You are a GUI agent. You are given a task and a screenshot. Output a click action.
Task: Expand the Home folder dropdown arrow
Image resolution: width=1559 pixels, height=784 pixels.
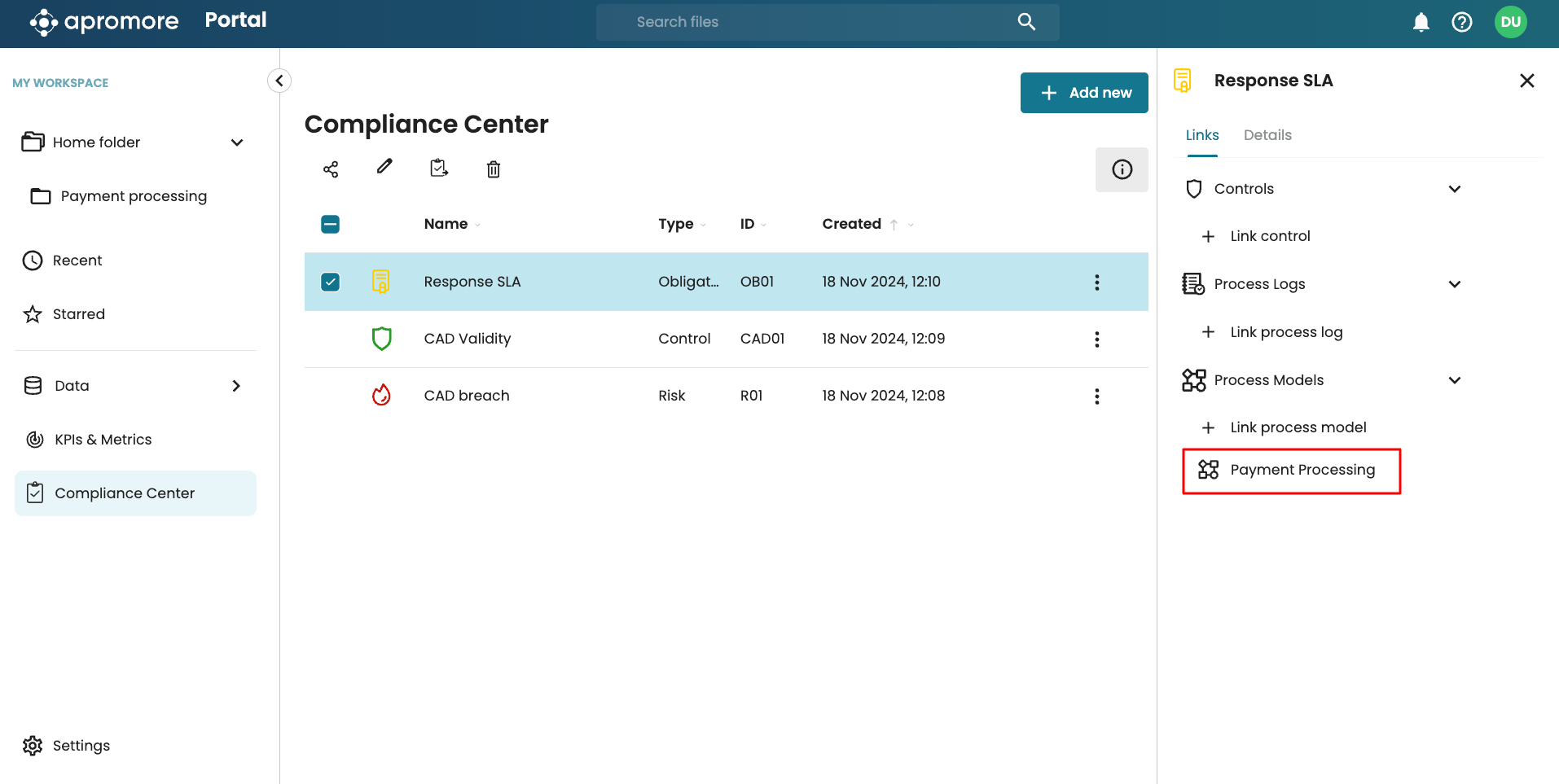pos(237,142)
